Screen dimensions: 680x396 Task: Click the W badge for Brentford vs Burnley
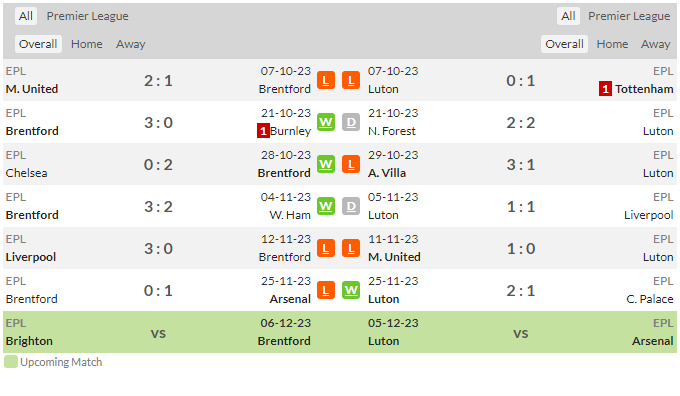326,122
